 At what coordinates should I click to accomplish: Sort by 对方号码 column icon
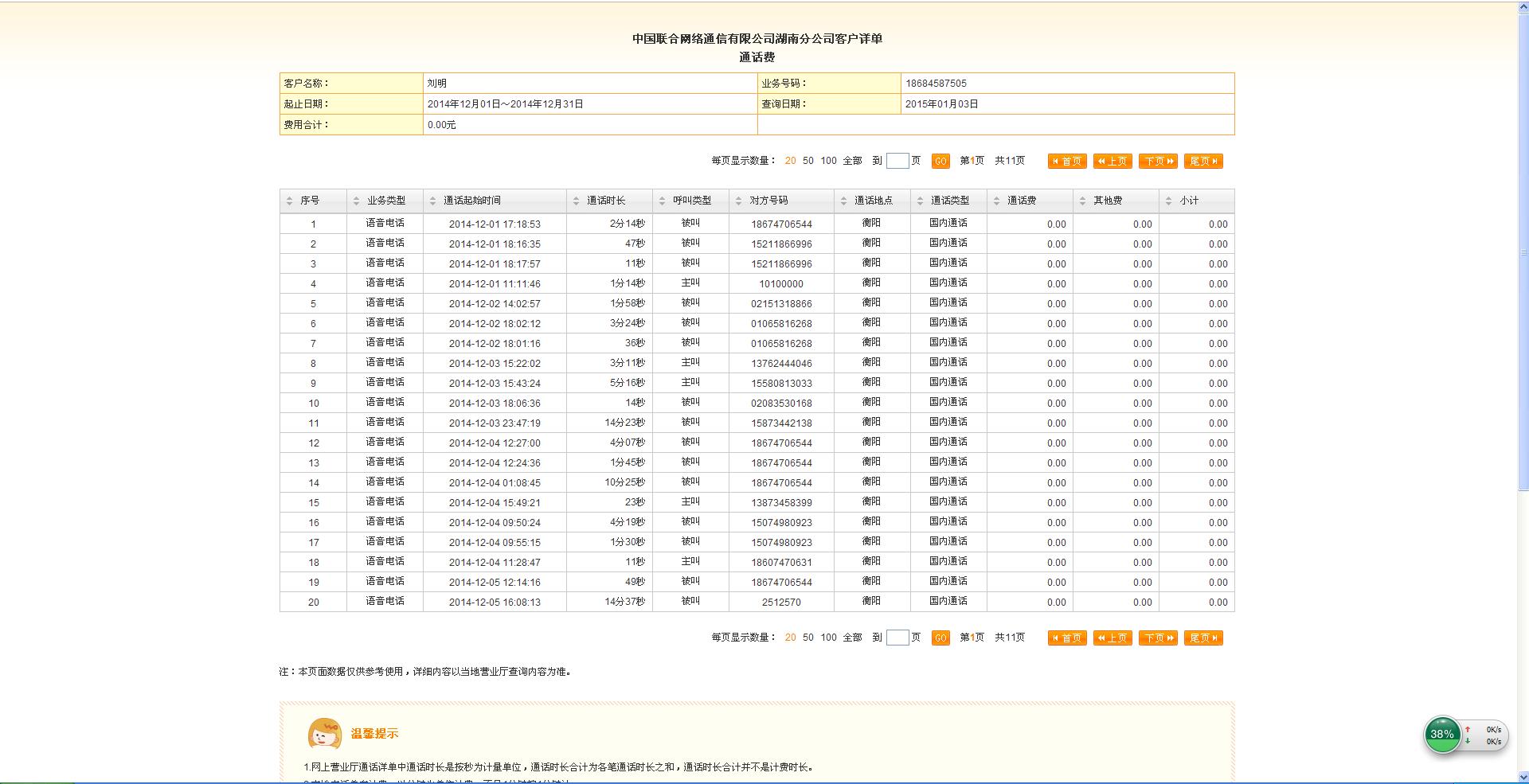point(738,201)
